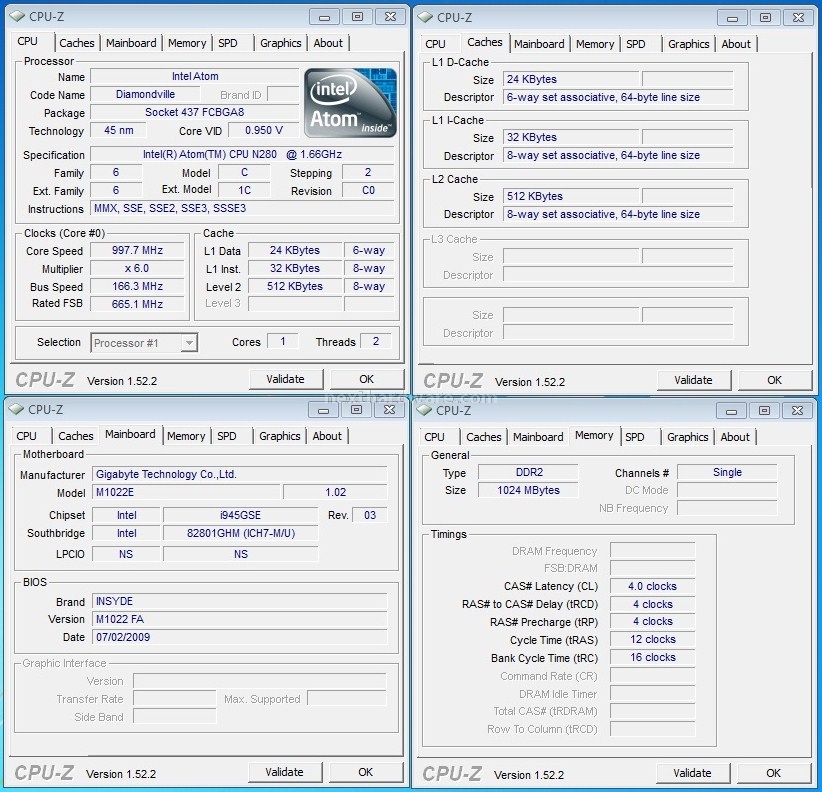Select 'Gigabyte Technology Co.,Ltd.' manufacturer field

[x=240, y=474]
